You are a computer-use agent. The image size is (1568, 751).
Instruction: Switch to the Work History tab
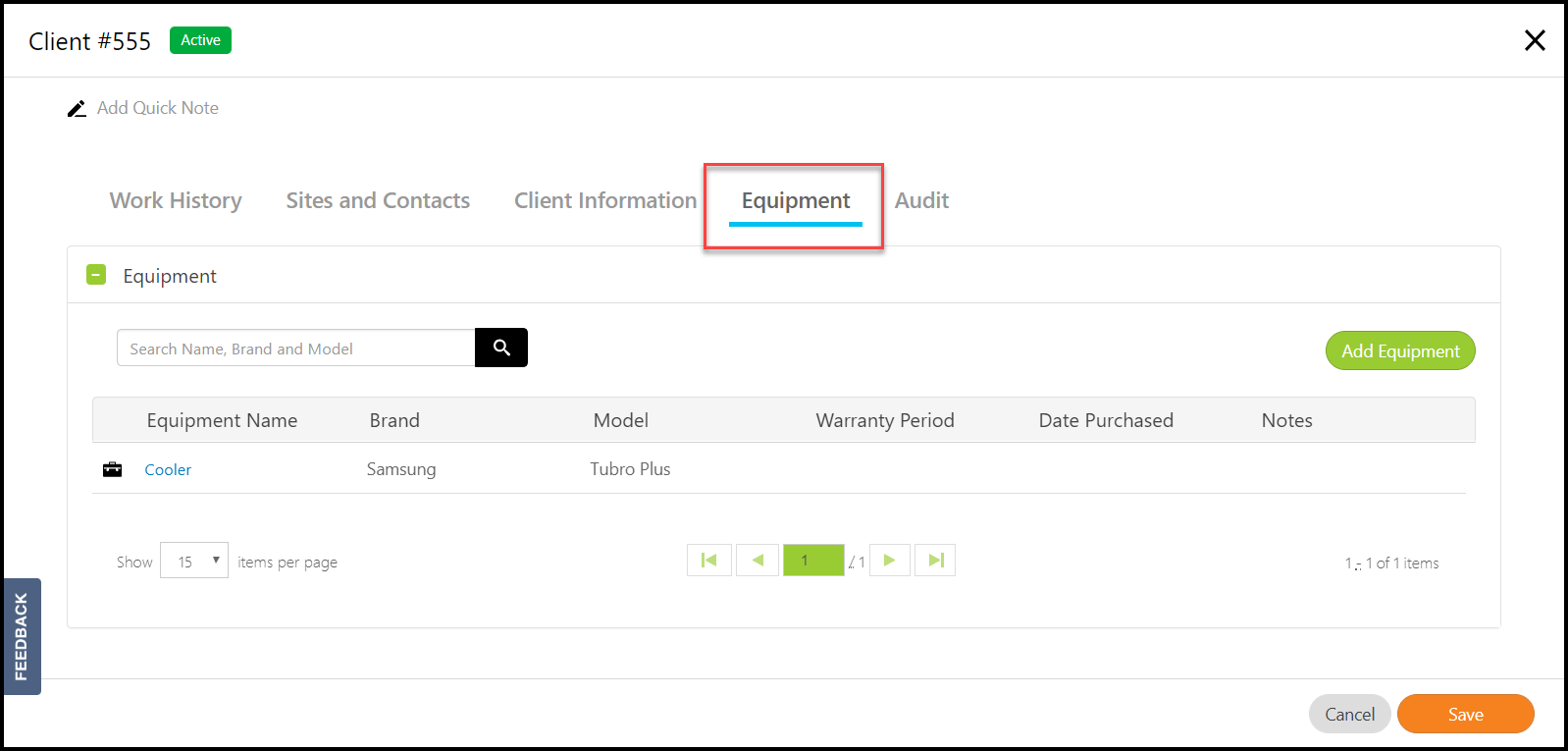click(176, 200)
